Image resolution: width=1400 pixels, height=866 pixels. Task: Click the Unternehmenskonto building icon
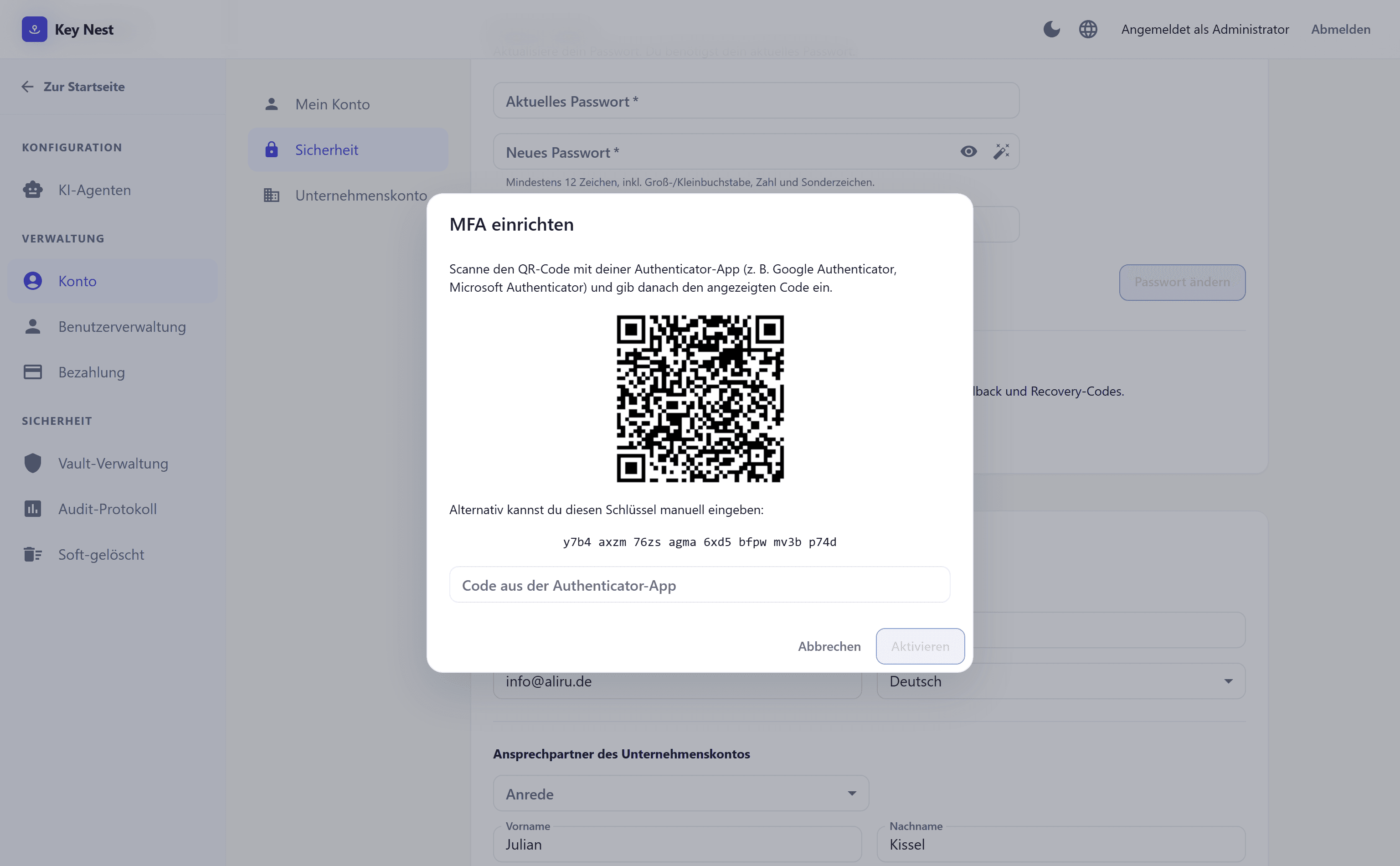click(272, 196)
